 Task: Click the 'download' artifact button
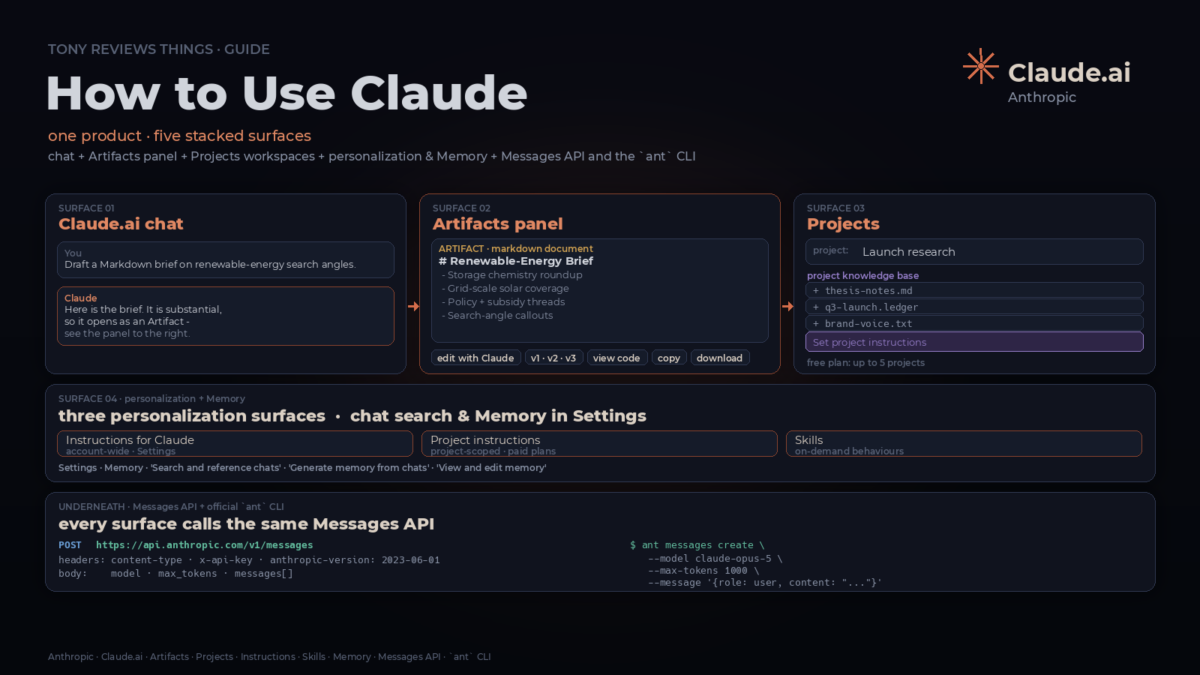point(720,358)
